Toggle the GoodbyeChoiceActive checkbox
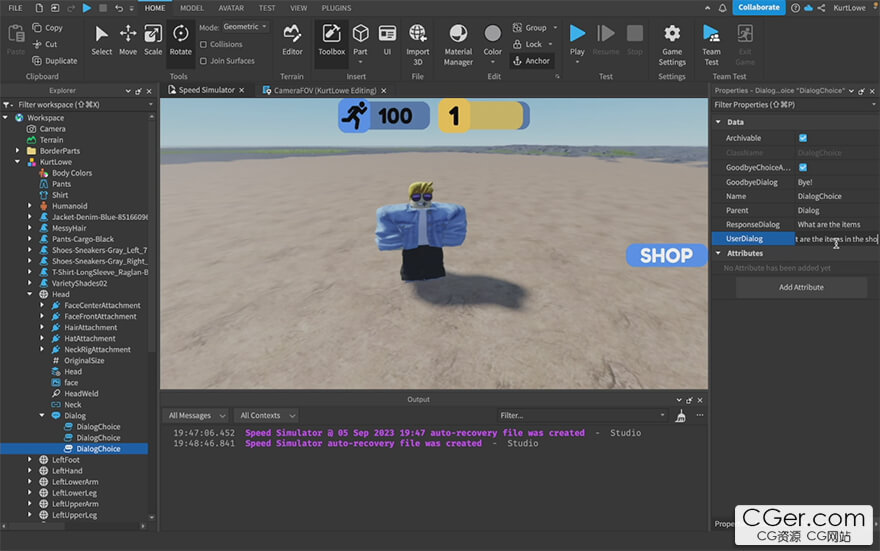880x551 pixels. coord(803,167)
